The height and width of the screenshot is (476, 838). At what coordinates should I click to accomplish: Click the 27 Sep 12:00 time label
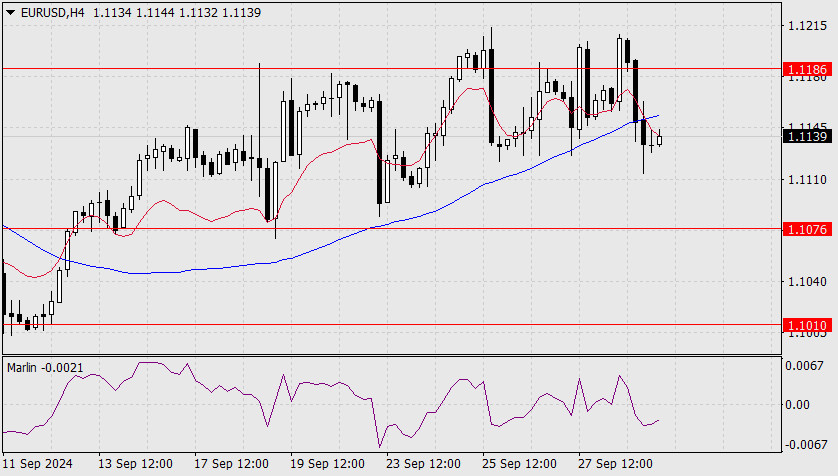click(615, 463)
